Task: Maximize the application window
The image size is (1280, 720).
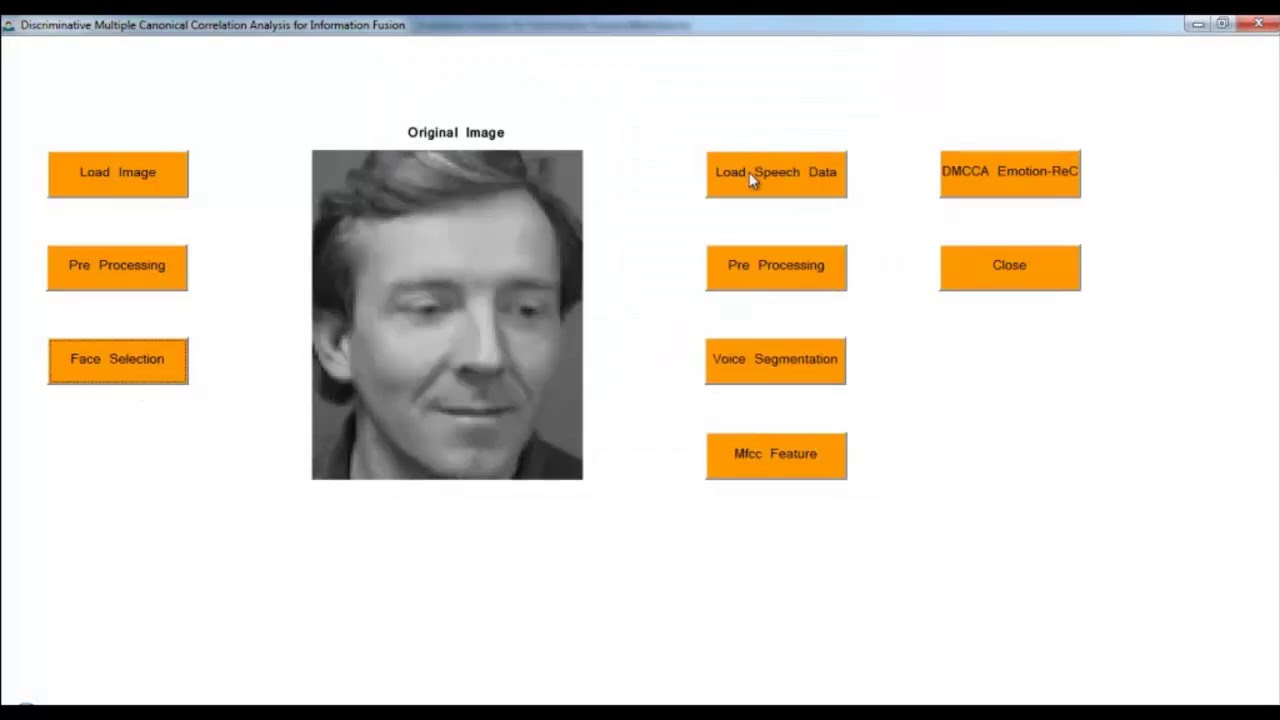Action: tap(1222, 24)
